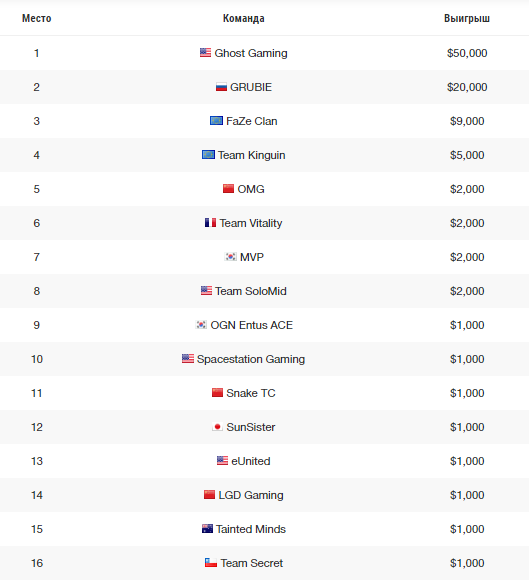The width and height of the screenshot is (529, 587).
Task: Click the Russian flag next to GRUBIE
Action: 221,87
